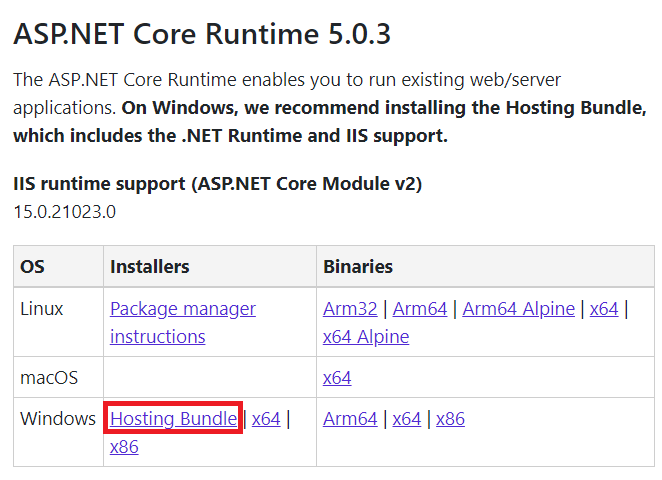Open the Windows Hosting Bundle installer link
Screen dimensions: 662x480
click(173, 419)
